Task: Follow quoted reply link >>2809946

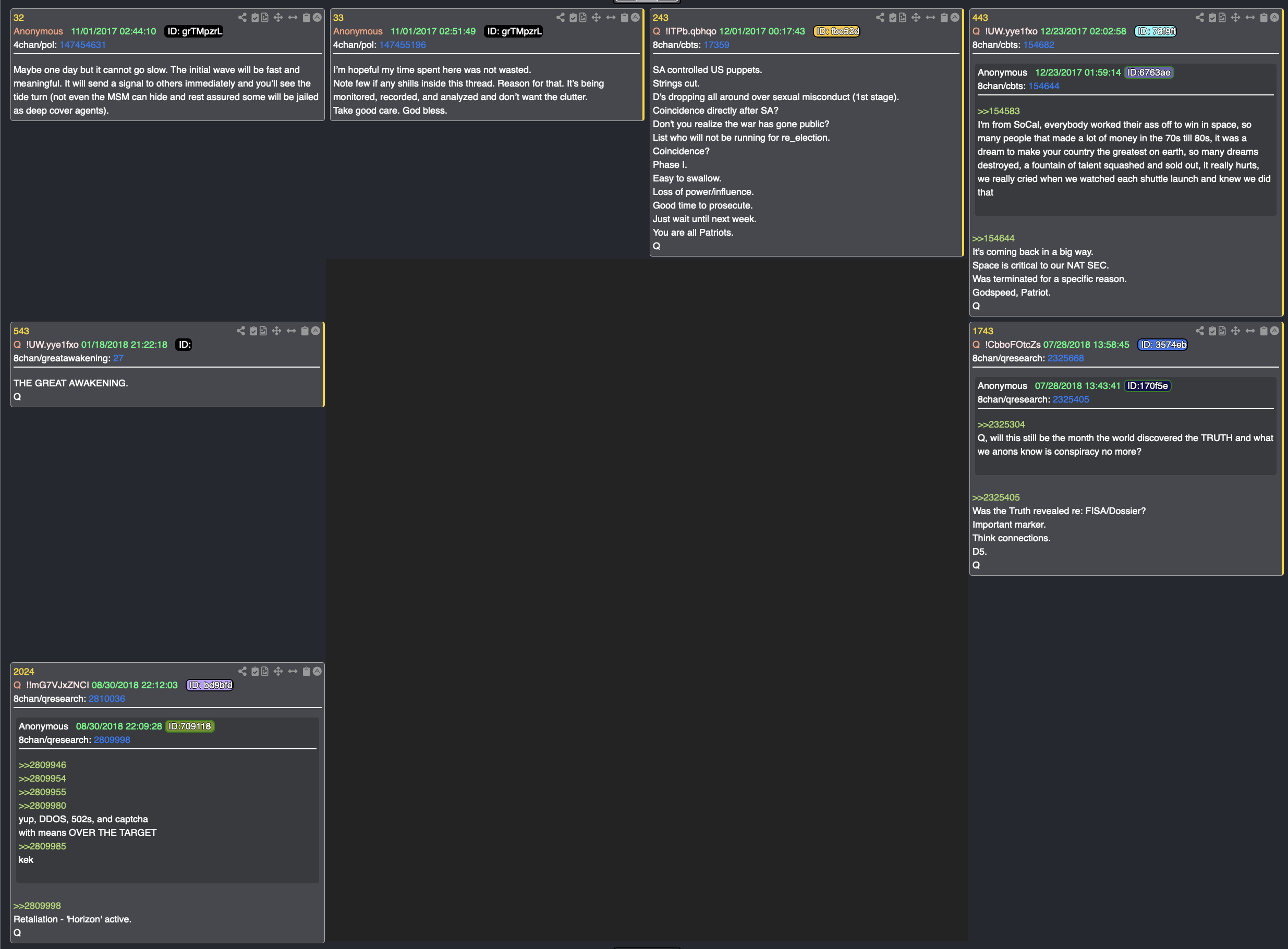Action: coord(42,765)
